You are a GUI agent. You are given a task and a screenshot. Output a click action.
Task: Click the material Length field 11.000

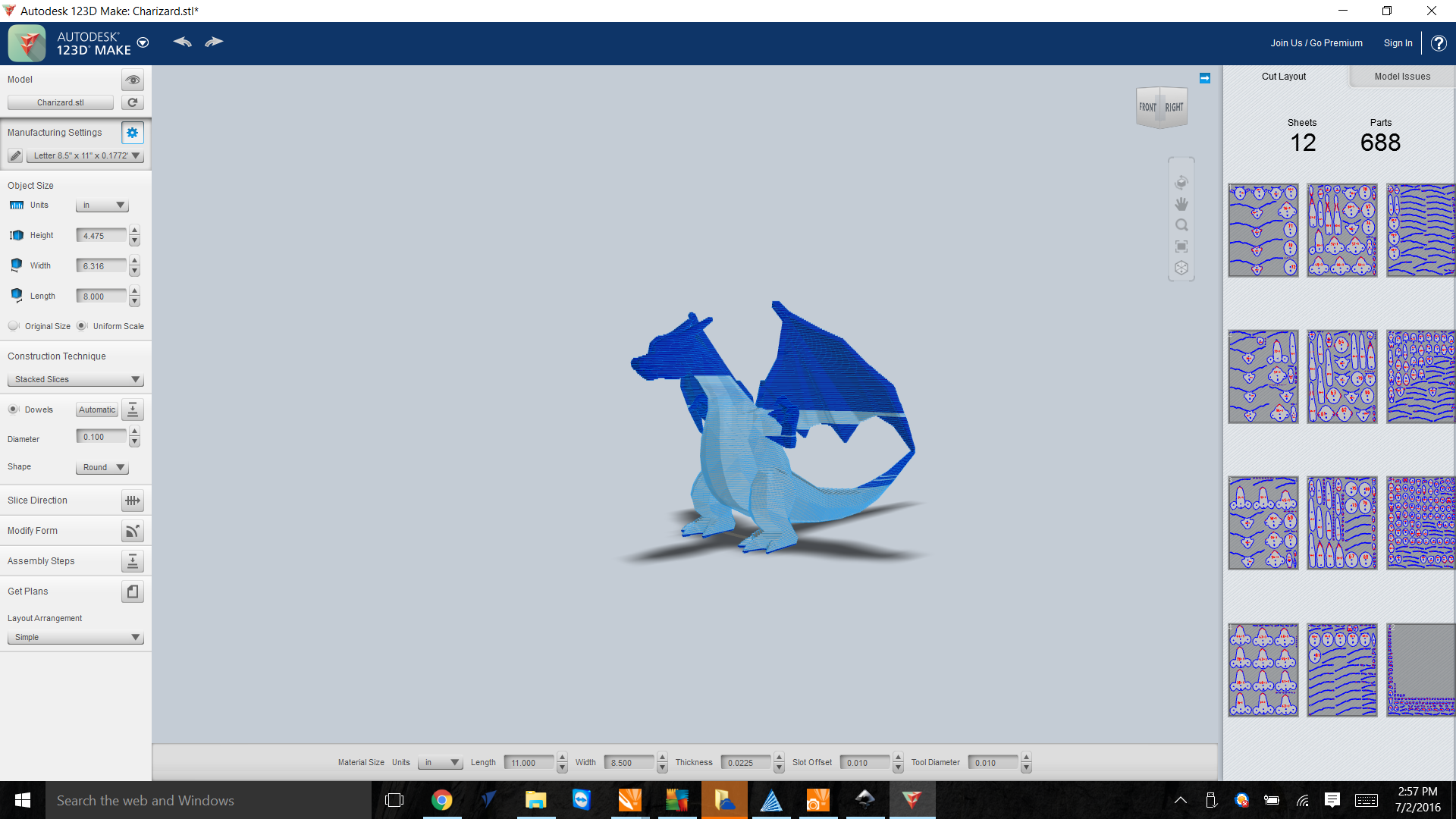(x=529, y=763)
